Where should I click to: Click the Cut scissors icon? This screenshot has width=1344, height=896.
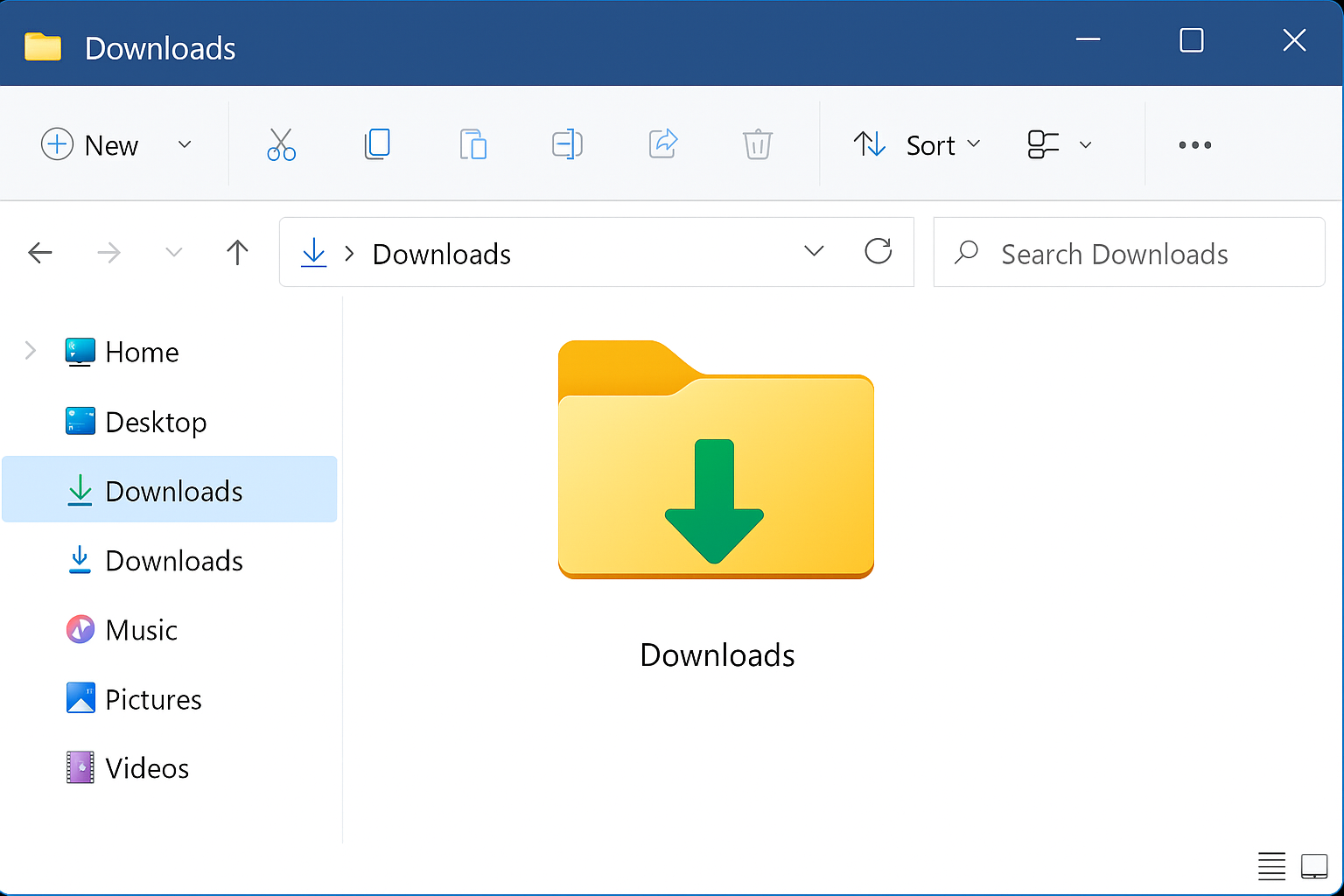coord(281,144)
